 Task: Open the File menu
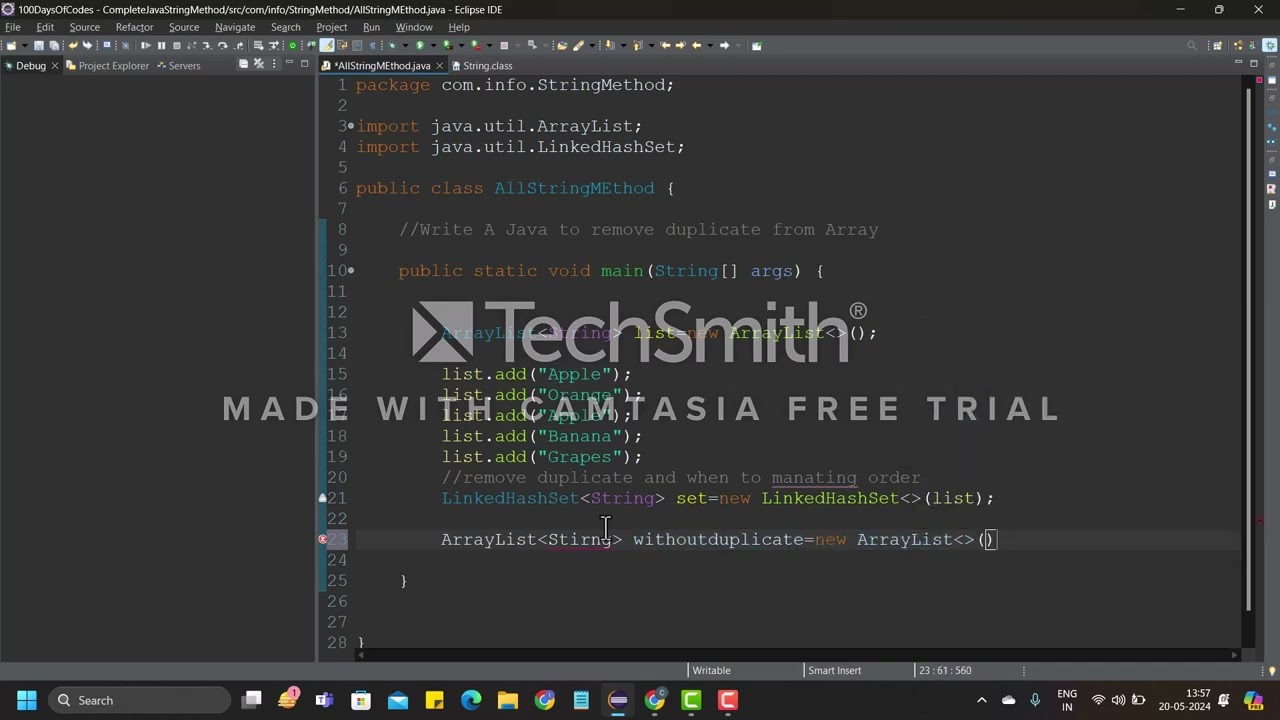click(13, 27)
